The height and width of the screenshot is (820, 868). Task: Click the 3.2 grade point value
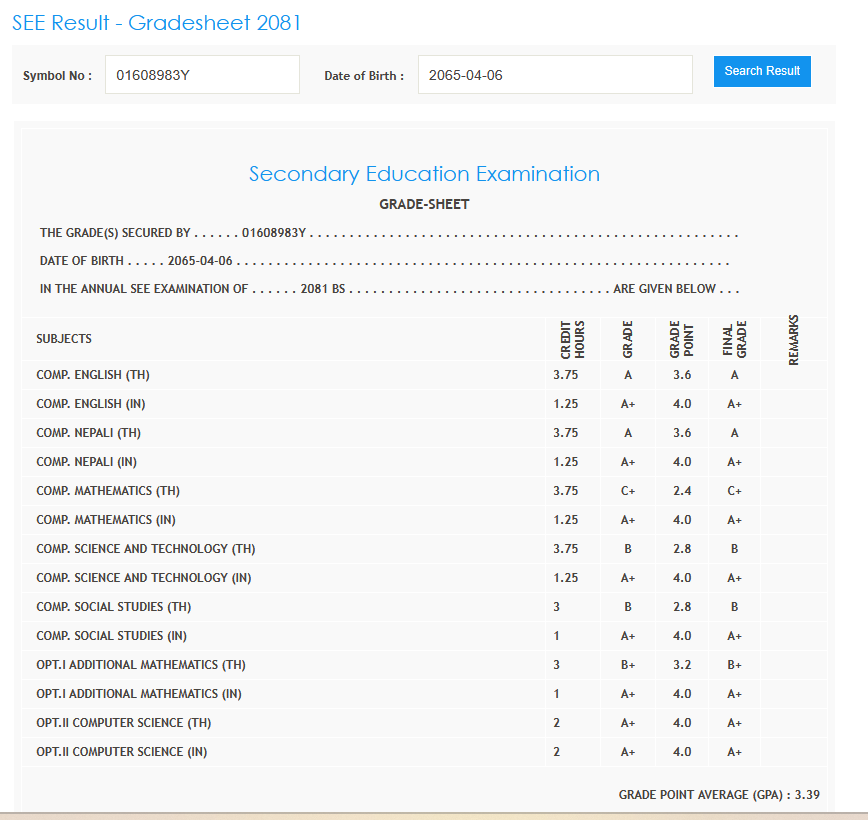coord(681,665)
